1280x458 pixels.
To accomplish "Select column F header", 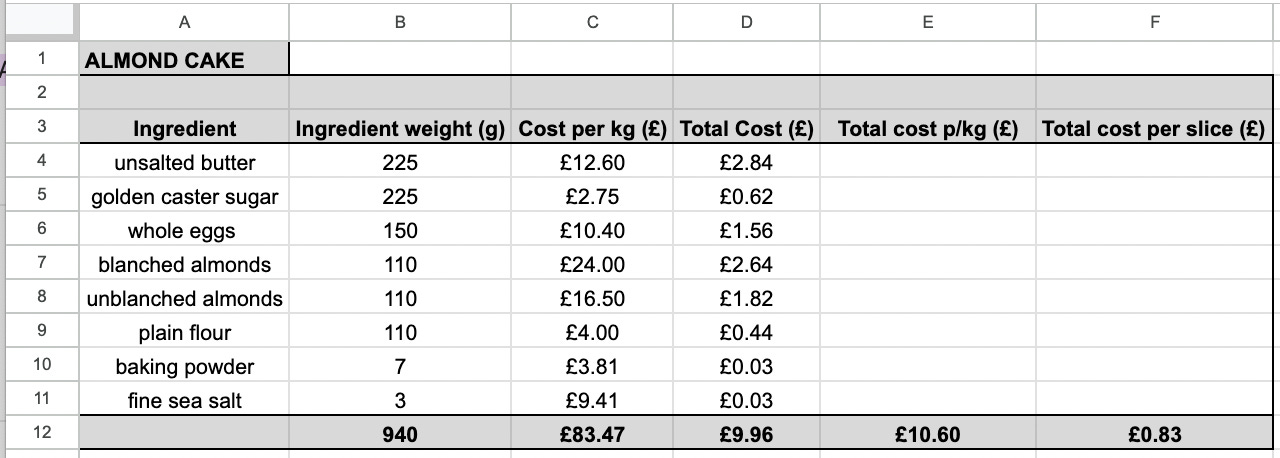I will pos(1154,21).
